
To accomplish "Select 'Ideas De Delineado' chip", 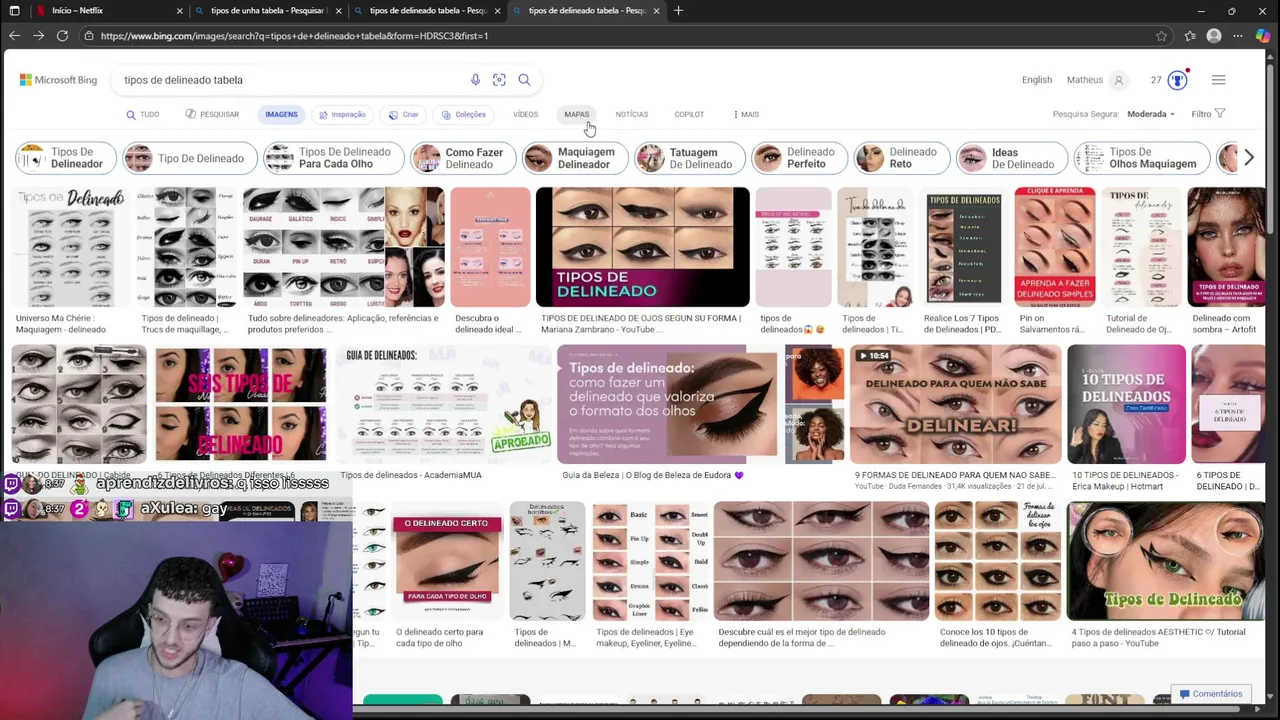I will pos(1011,158).
